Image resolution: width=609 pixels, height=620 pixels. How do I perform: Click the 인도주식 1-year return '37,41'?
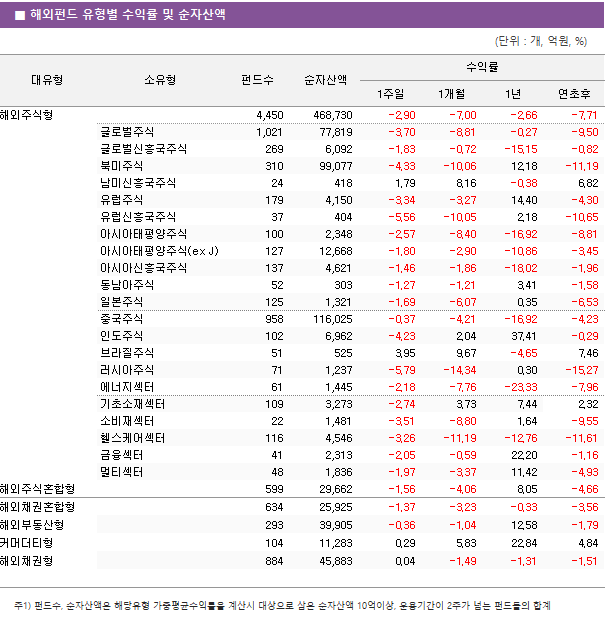[524, 336]
